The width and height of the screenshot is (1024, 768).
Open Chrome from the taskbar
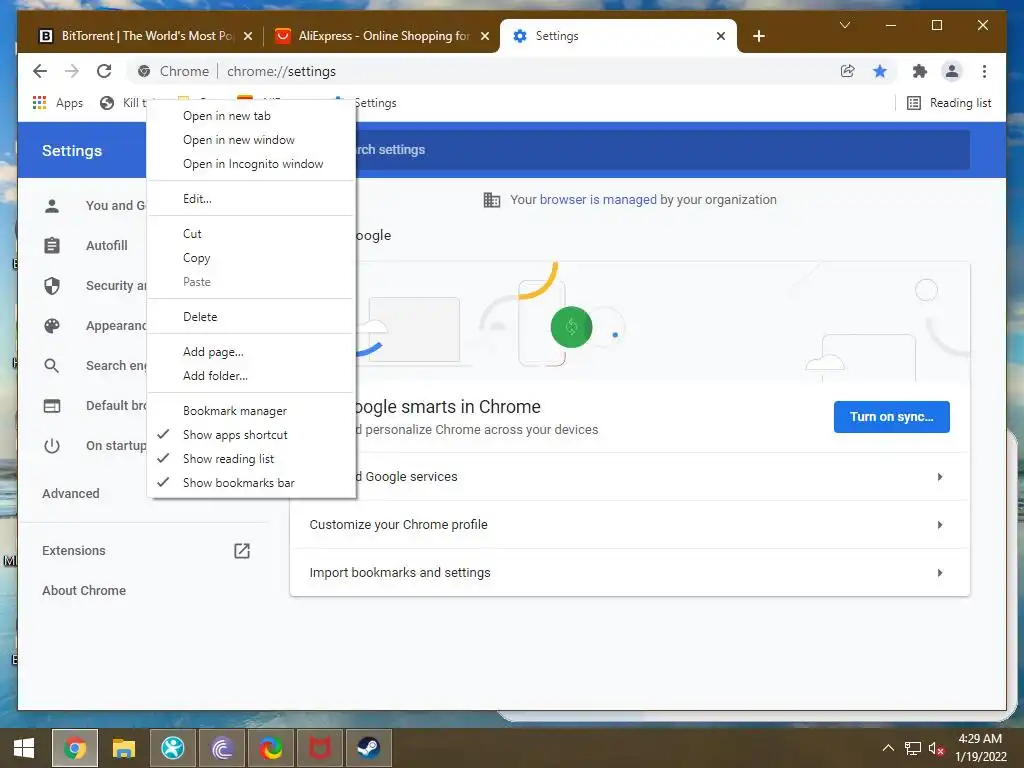[75, 748]
